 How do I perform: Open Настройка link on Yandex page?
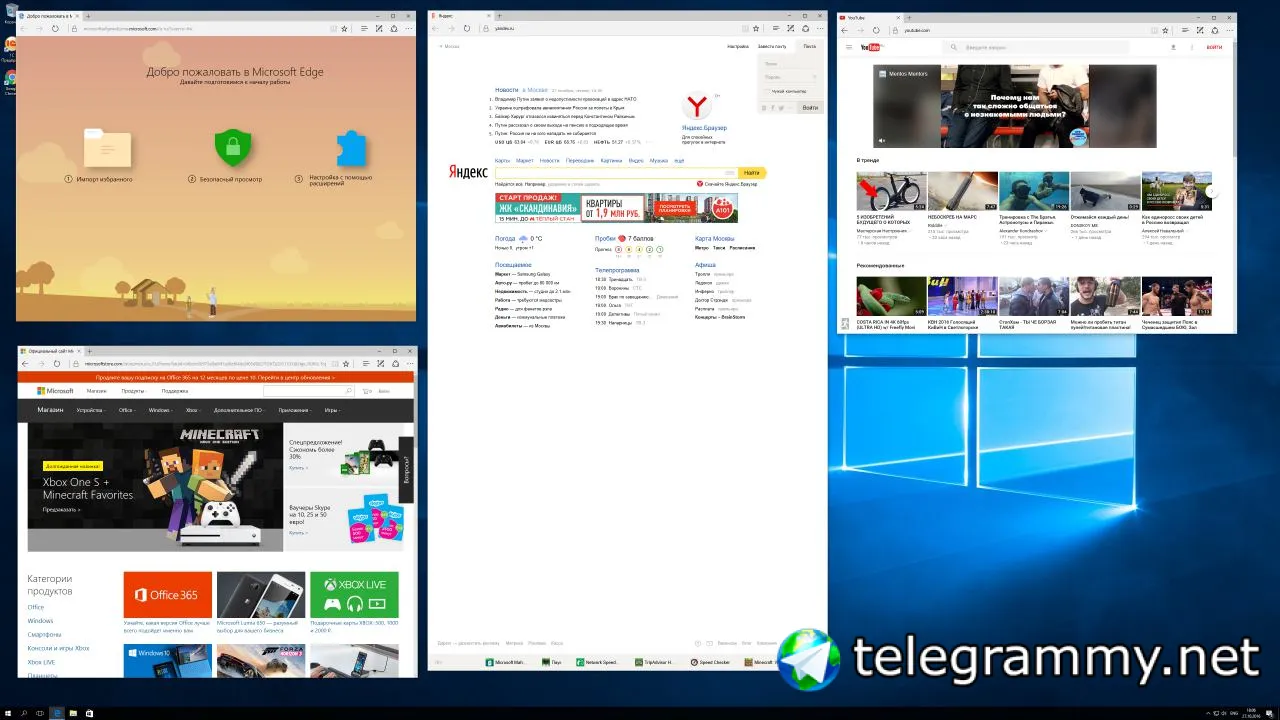[738, 46]
